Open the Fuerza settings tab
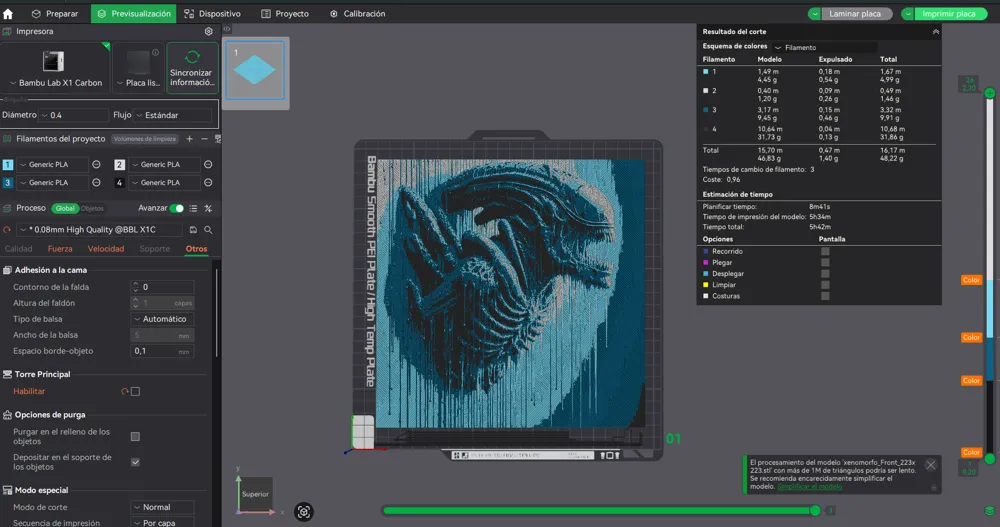This screenshot has height=527, width=1000. (x=60, y=249)
